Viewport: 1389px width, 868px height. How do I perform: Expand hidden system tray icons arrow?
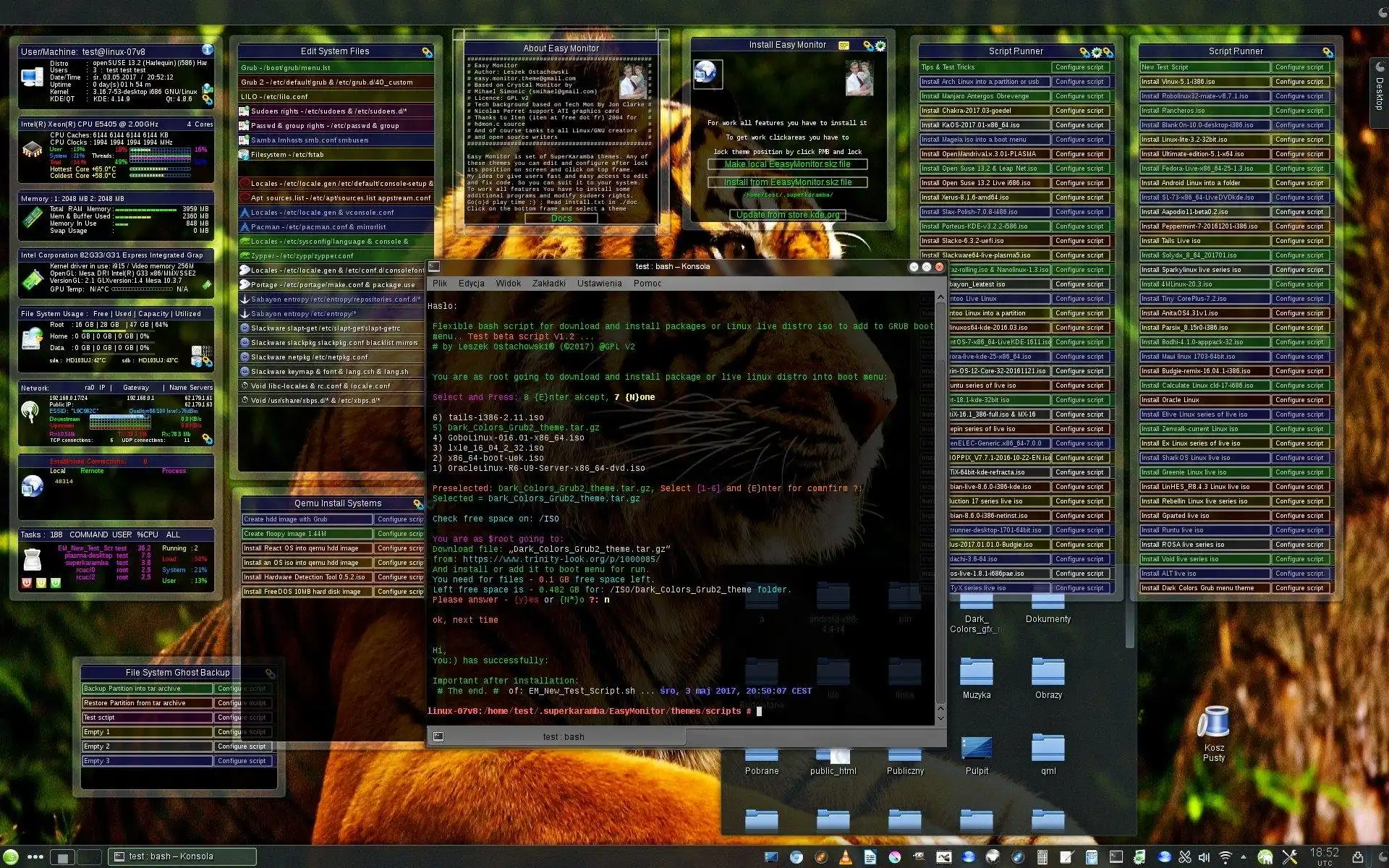coord(1244,856)
